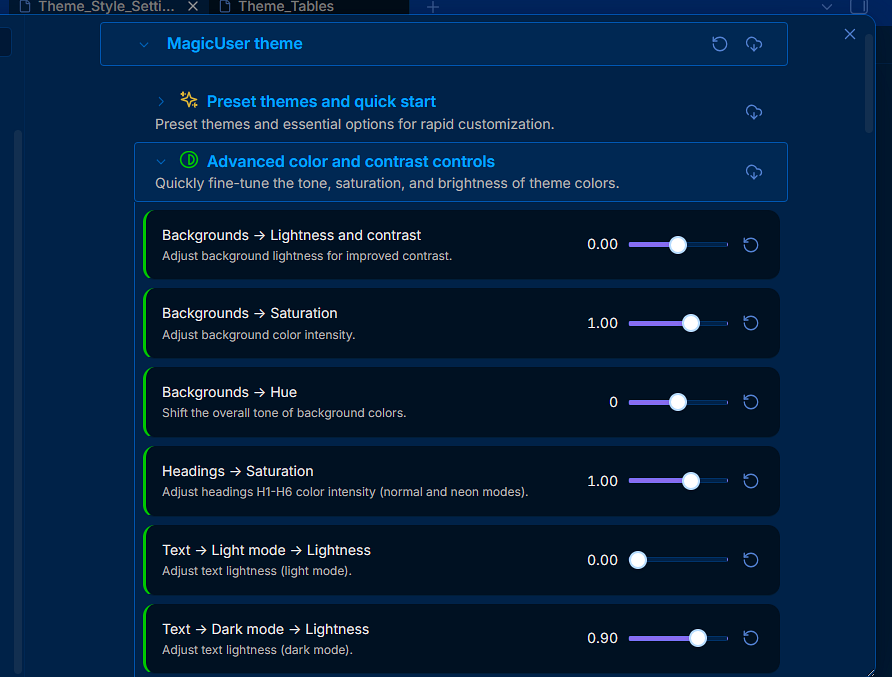Reset Backgrounds Lightness and contrast value
The image size is (892, 677).
751,245
